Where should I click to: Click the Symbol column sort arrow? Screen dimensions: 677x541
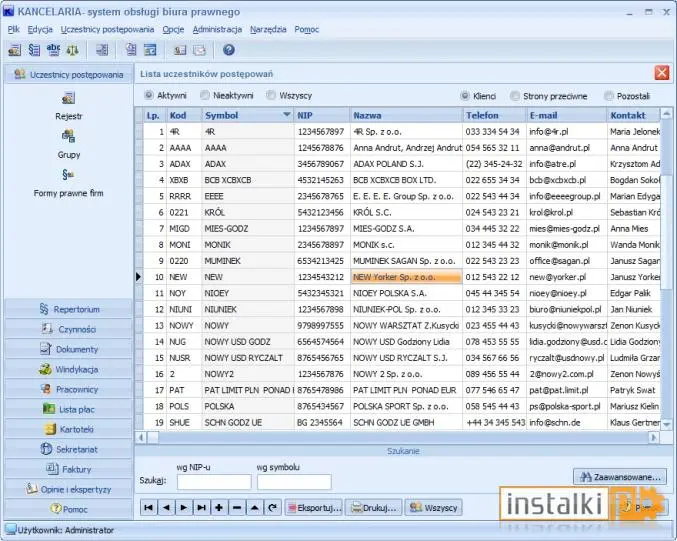click(x=287, y=115)
